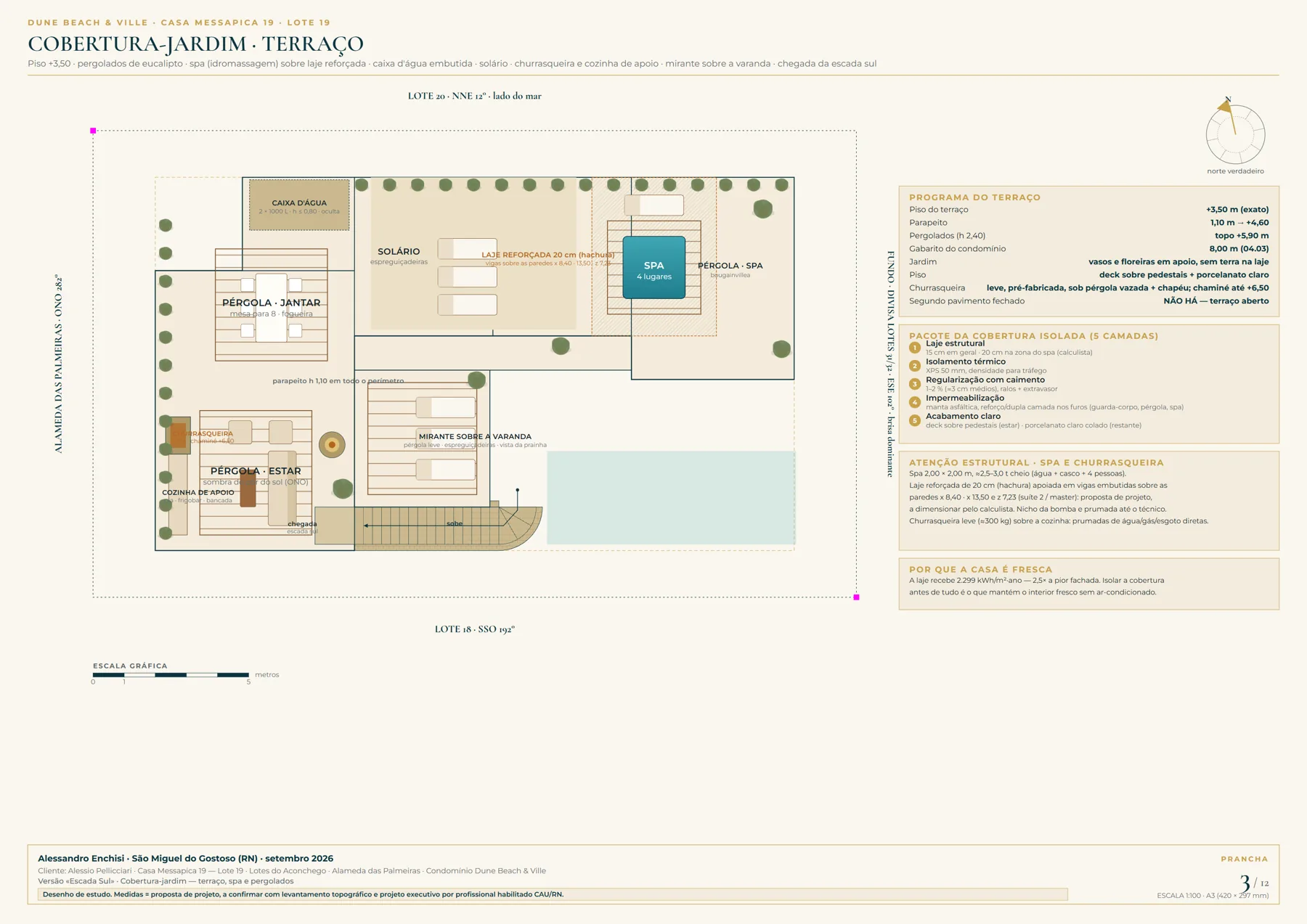Select the blue SPA tub square
Screen dimensions: 1307x924
click(653, 267)
